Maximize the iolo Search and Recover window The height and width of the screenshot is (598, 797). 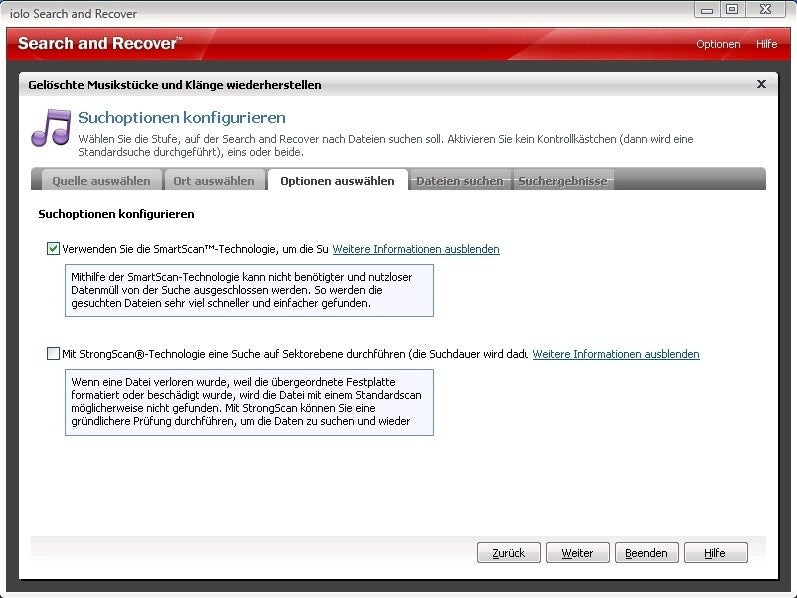[x=732, y=9]
